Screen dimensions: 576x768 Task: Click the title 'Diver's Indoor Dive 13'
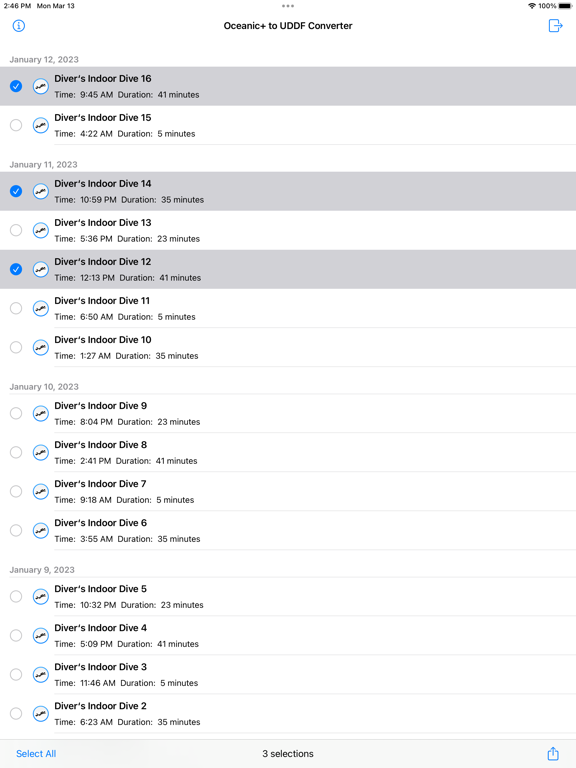[103, 222]
